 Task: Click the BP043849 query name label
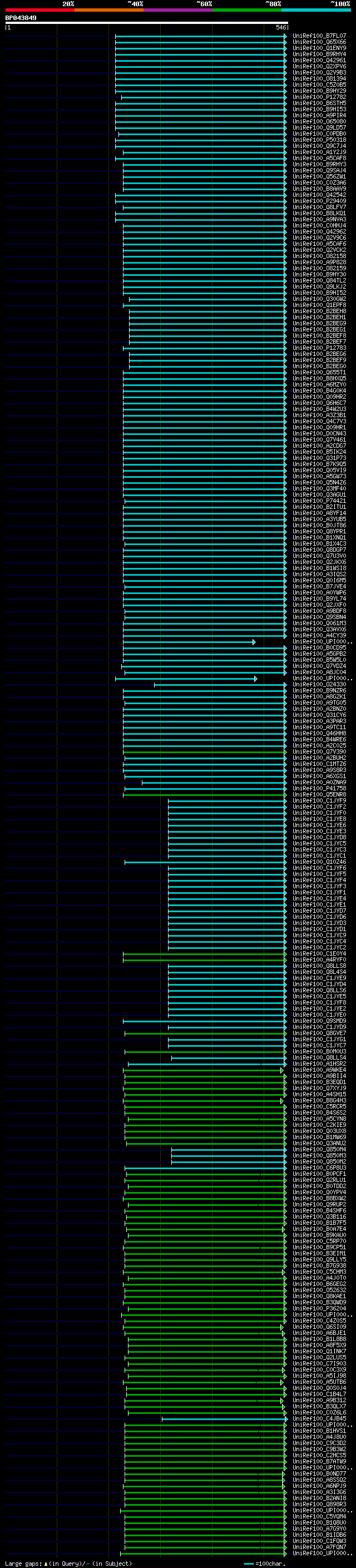point(21,18)
